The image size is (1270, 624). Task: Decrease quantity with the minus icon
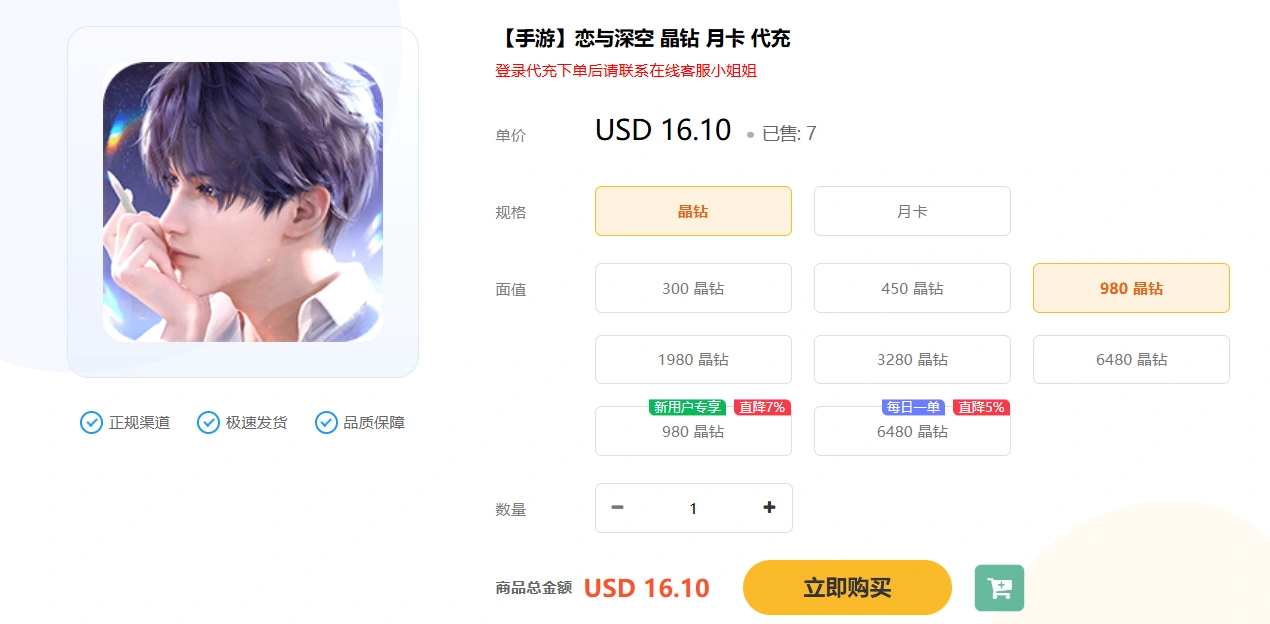618,508
